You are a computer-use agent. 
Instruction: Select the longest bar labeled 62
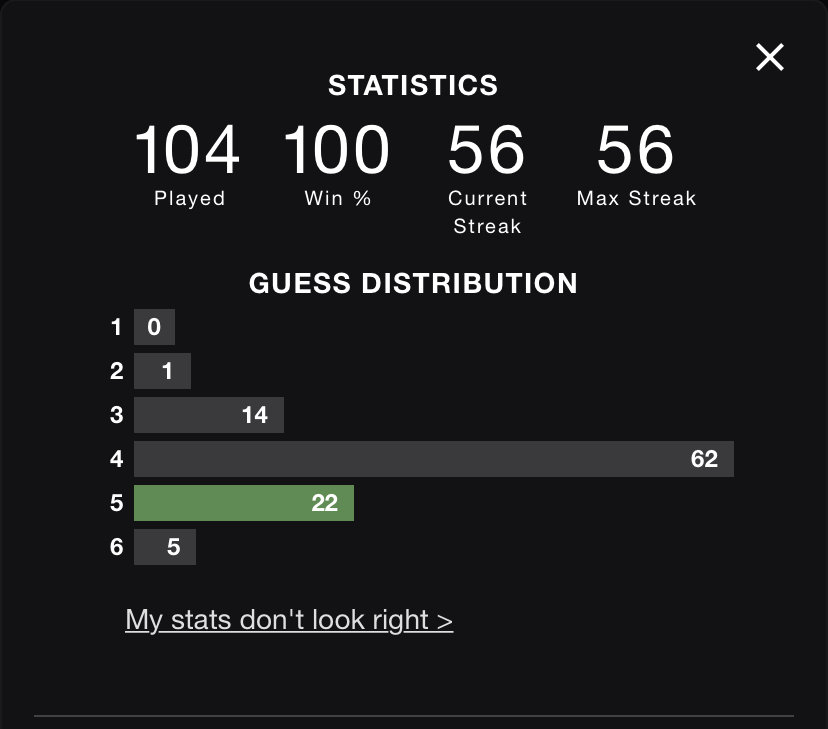(x=434, y=459)
